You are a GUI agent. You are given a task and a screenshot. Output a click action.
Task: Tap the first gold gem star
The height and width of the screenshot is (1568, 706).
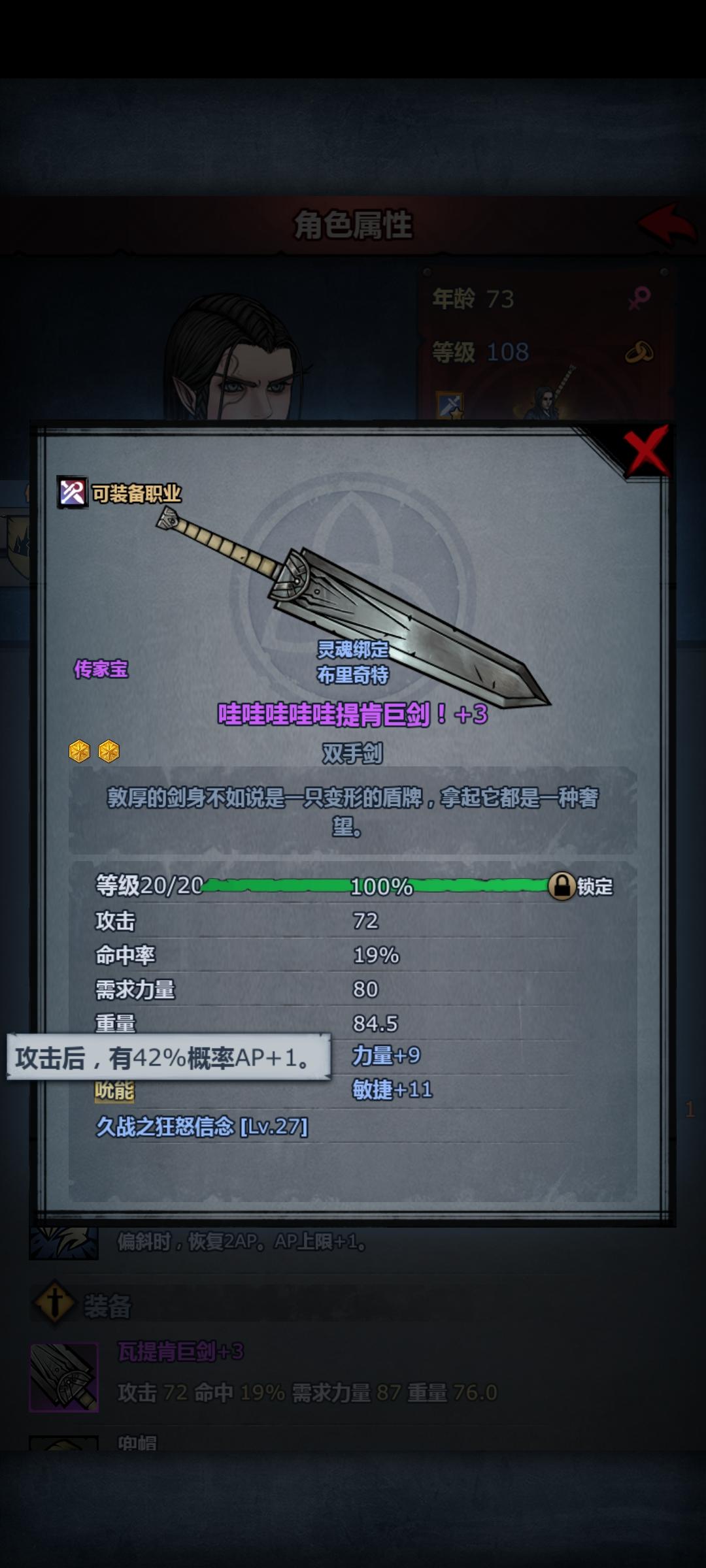point(79,751)
